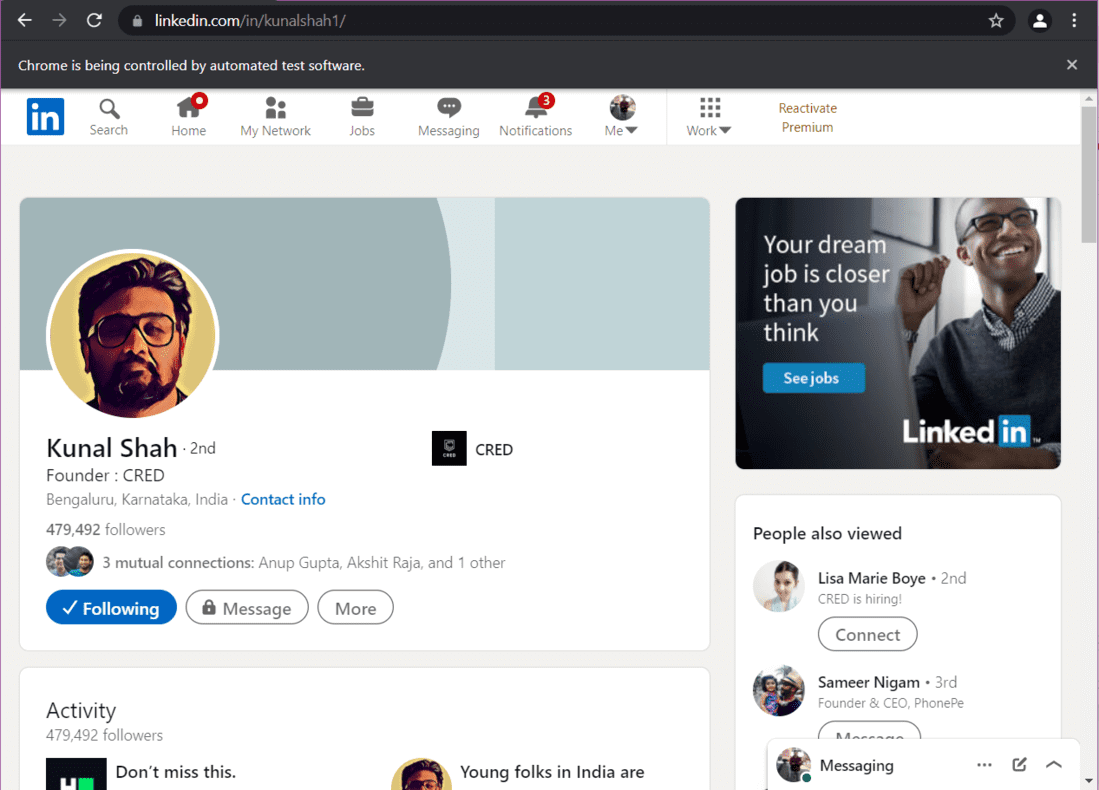
Task: Click the page vertical scrollbar
Action: pyautogui.click(x=1088, y=175)
